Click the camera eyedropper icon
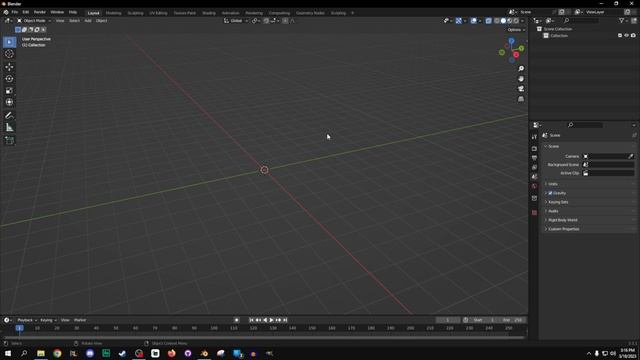This screenshot has width=640, height=360. click(631, 156)
